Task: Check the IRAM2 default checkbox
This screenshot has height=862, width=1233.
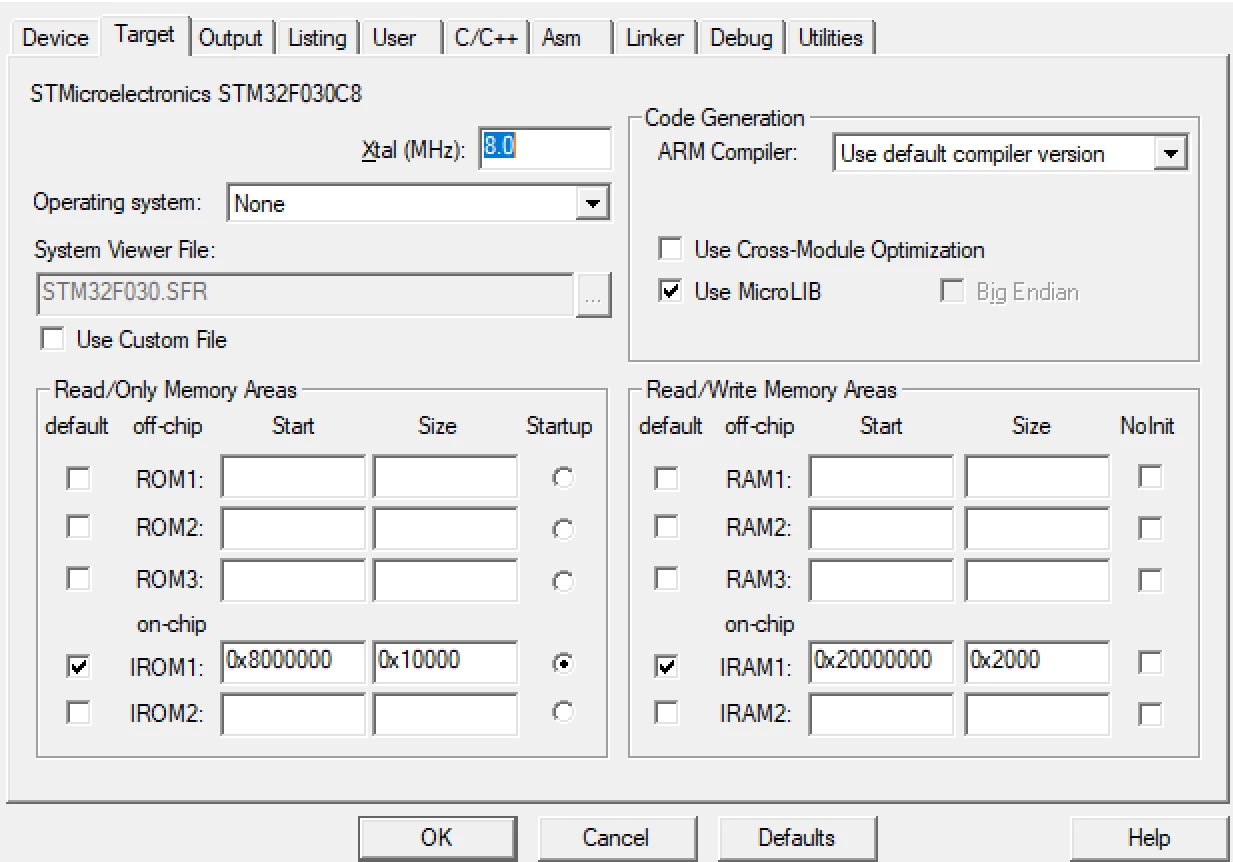Action: pyautogui.click(x=666, y=713)
